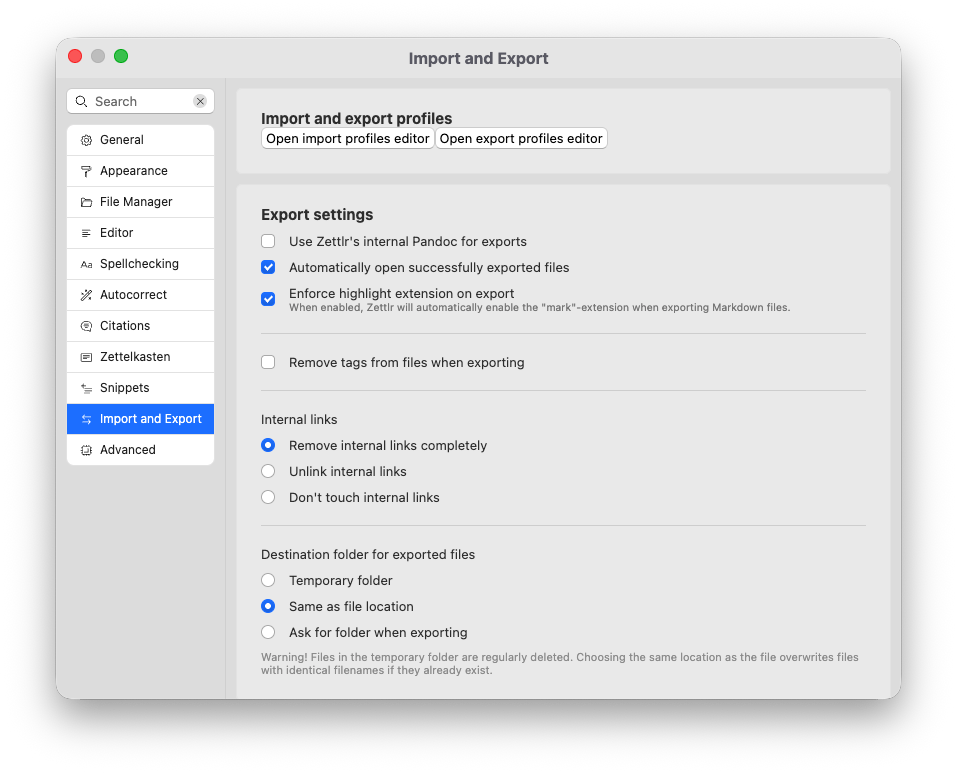Enable Use Zettlr's internal Pandoc for exports
957x773 pixels.
coord(268,241)
